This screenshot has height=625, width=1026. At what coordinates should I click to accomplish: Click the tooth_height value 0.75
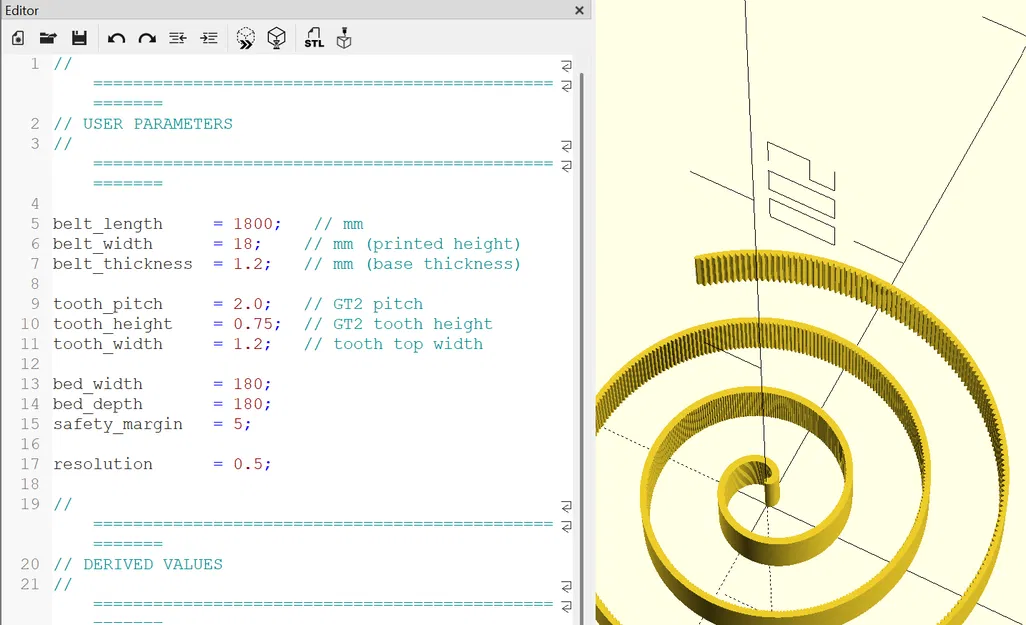point(253,324)
